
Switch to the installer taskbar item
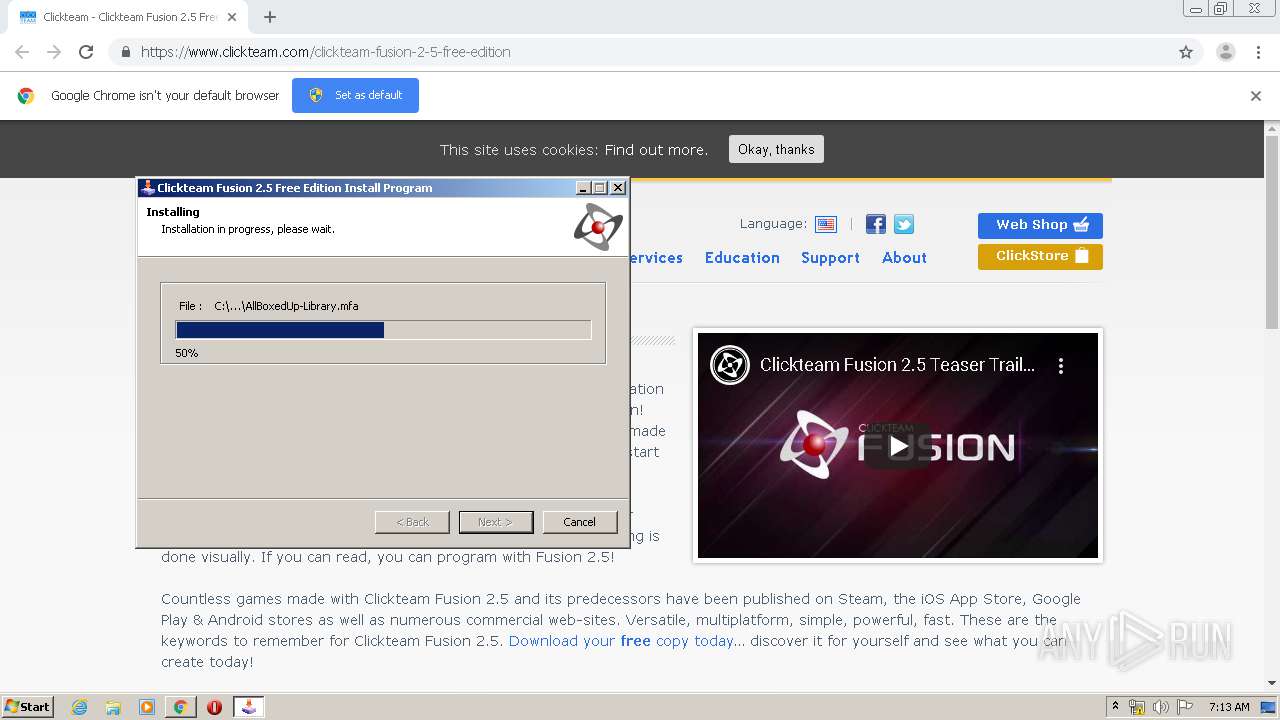pos(248,707)
